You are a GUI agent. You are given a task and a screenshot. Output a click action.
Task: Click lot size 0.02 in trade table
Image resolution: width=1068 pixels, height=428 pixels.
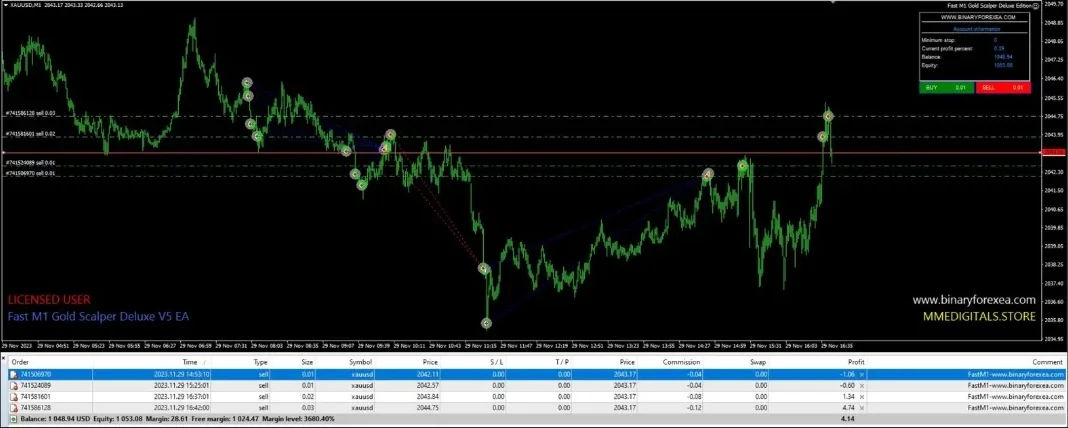point(309,396)
